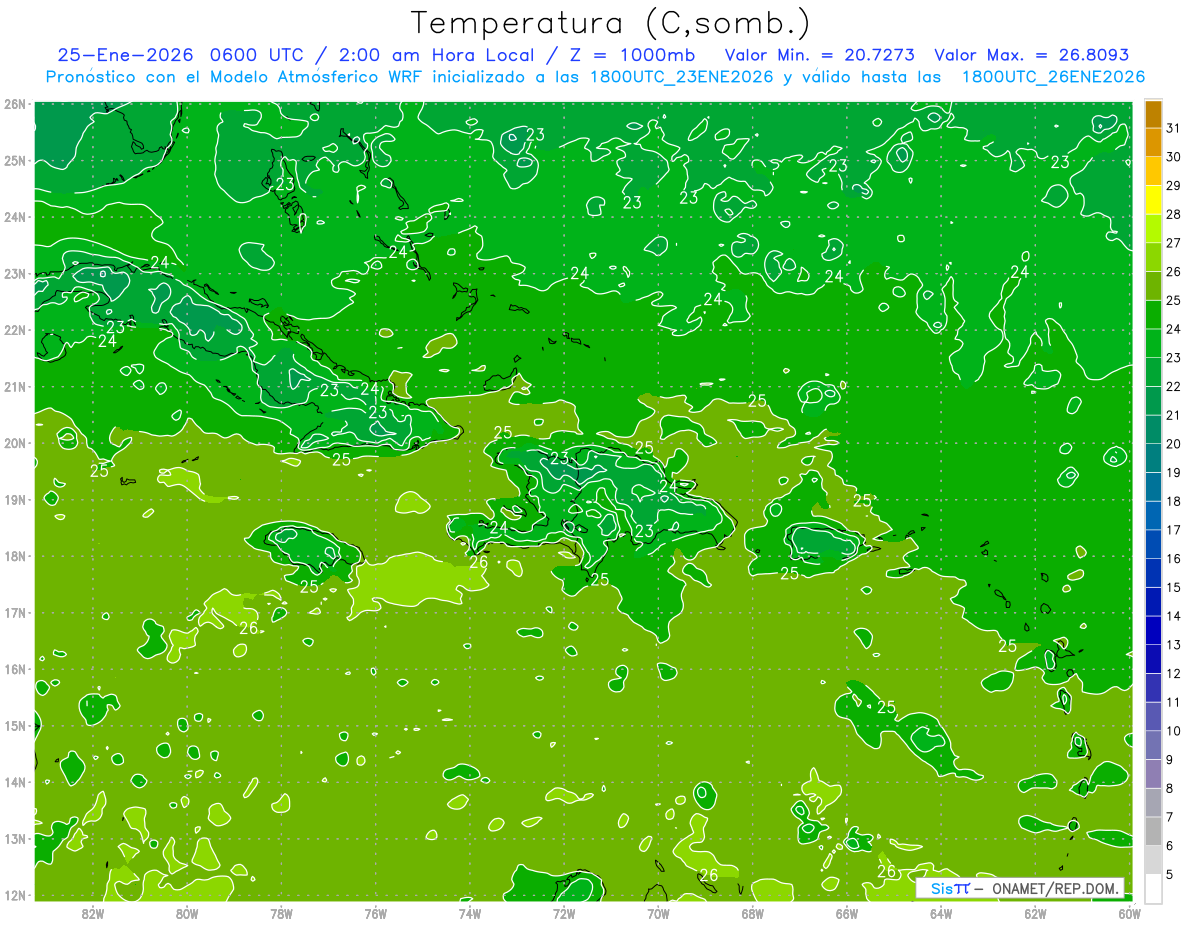Click the '80W' longitude axis label
The height and width of the screenshot is (927, 1200).
tap(187, 913)
